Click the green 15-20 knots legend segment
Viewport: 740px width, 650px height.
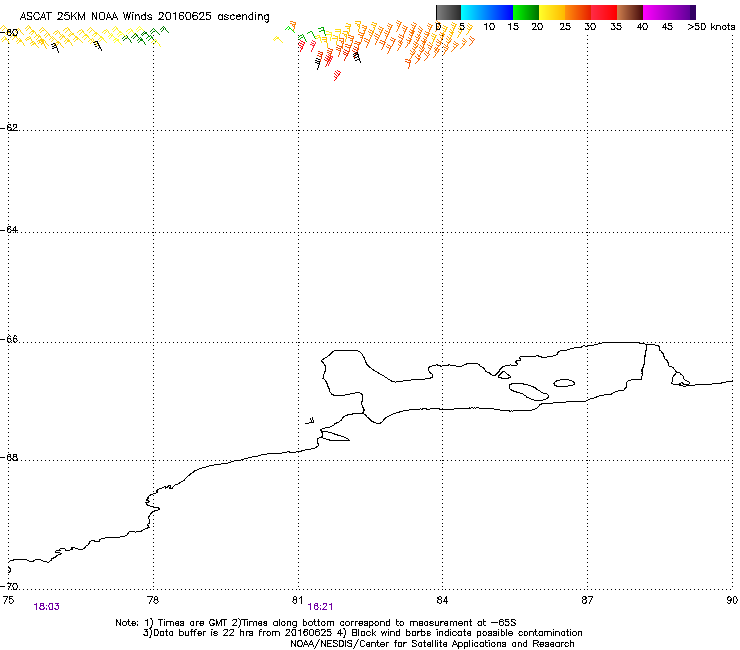[x=526, y=12]
